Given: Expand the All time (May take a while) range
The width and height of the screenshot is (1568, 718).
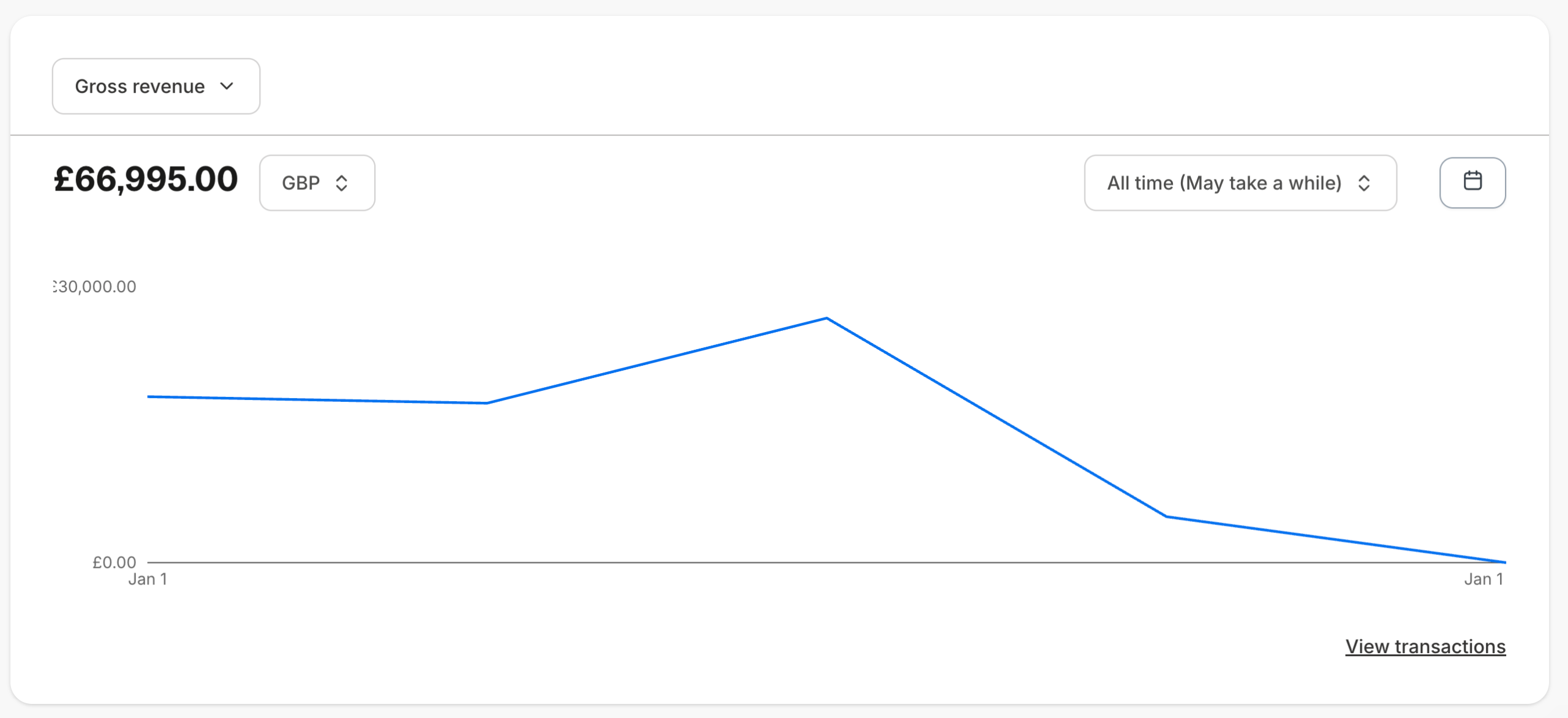Looking at the screenshot, I should tap(1240, 183).
